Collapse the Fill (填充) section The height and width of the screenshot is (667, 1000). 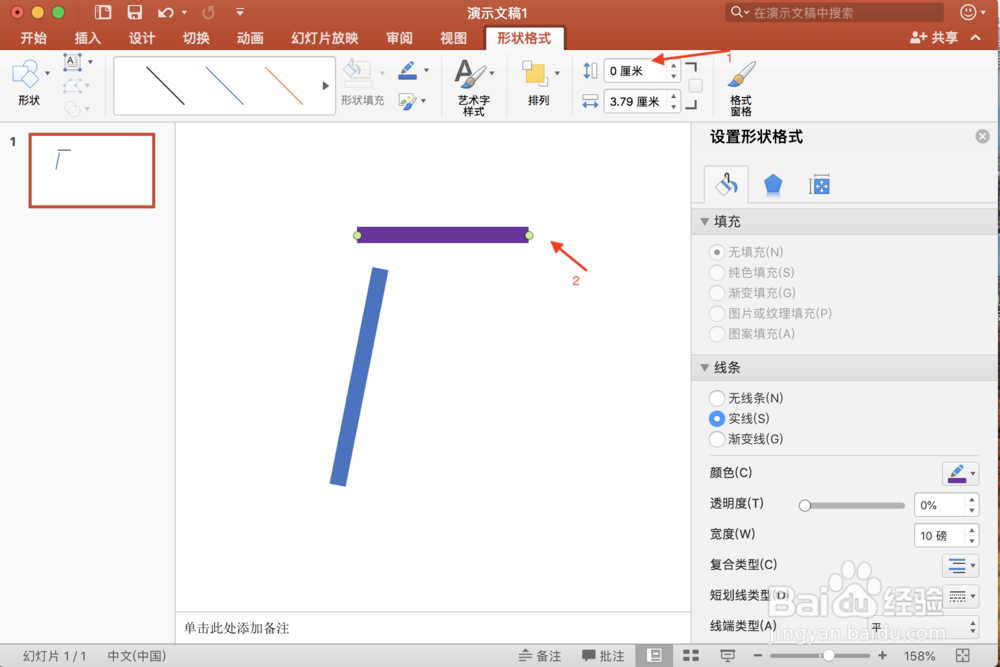(x=705, y=221)
